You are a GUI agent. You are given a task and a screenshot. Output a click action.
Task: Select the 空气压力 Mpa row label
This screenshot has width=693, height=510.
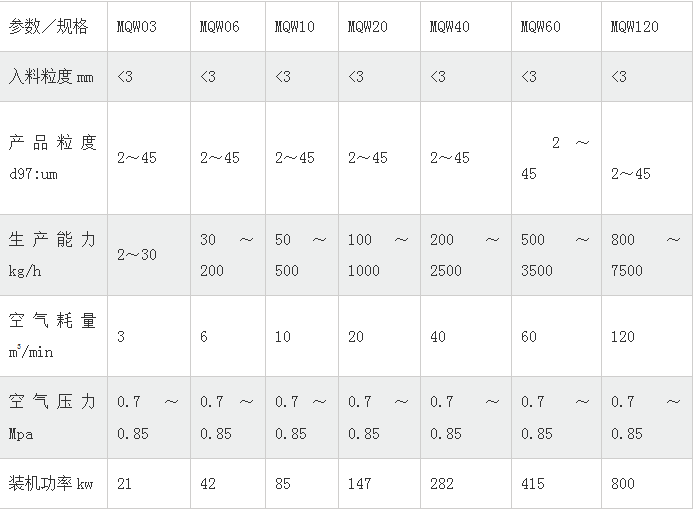click(53, 418)
